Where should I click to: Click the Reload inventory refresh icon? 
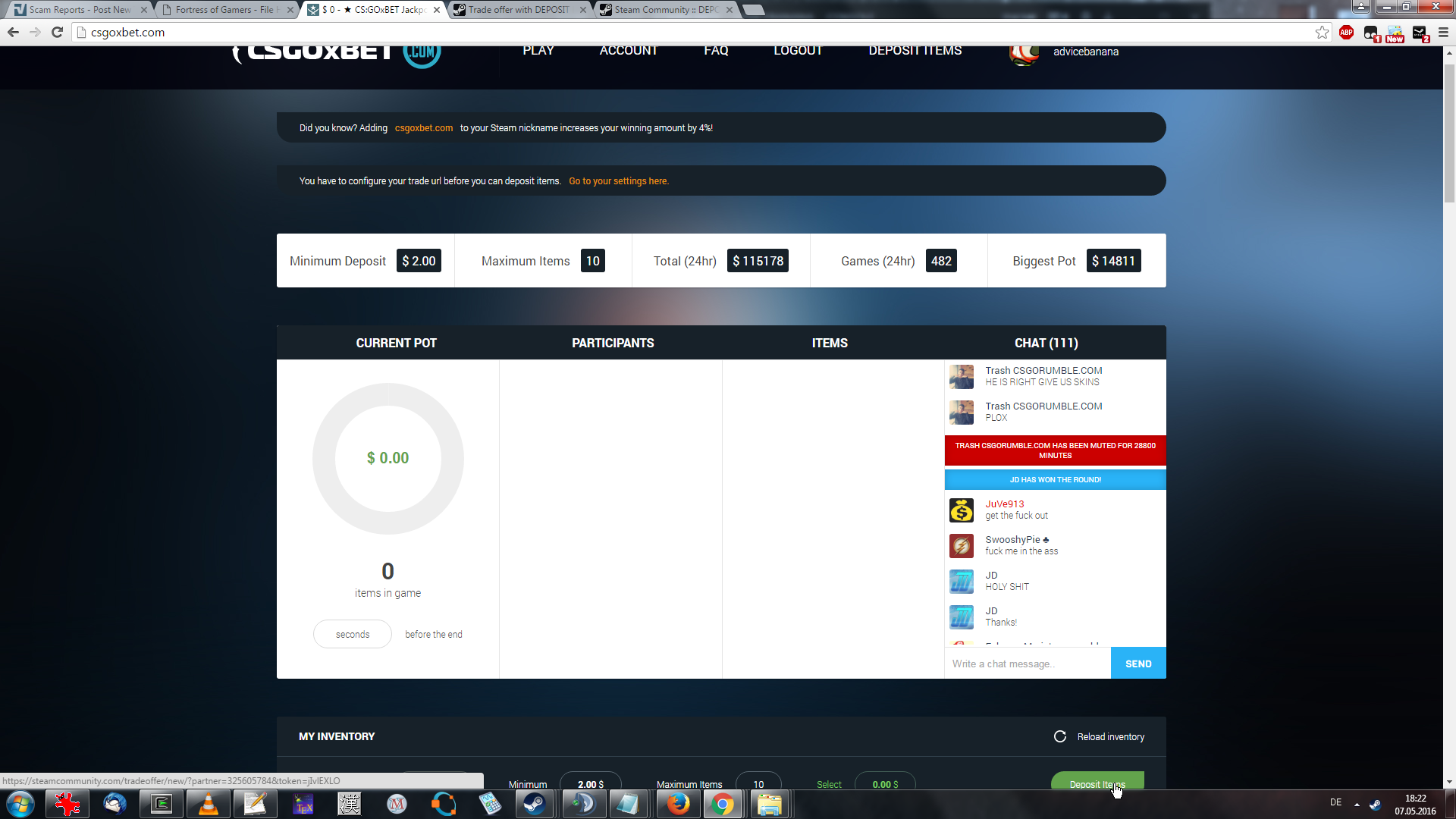pyautogui.click(x=1060, y=736)
